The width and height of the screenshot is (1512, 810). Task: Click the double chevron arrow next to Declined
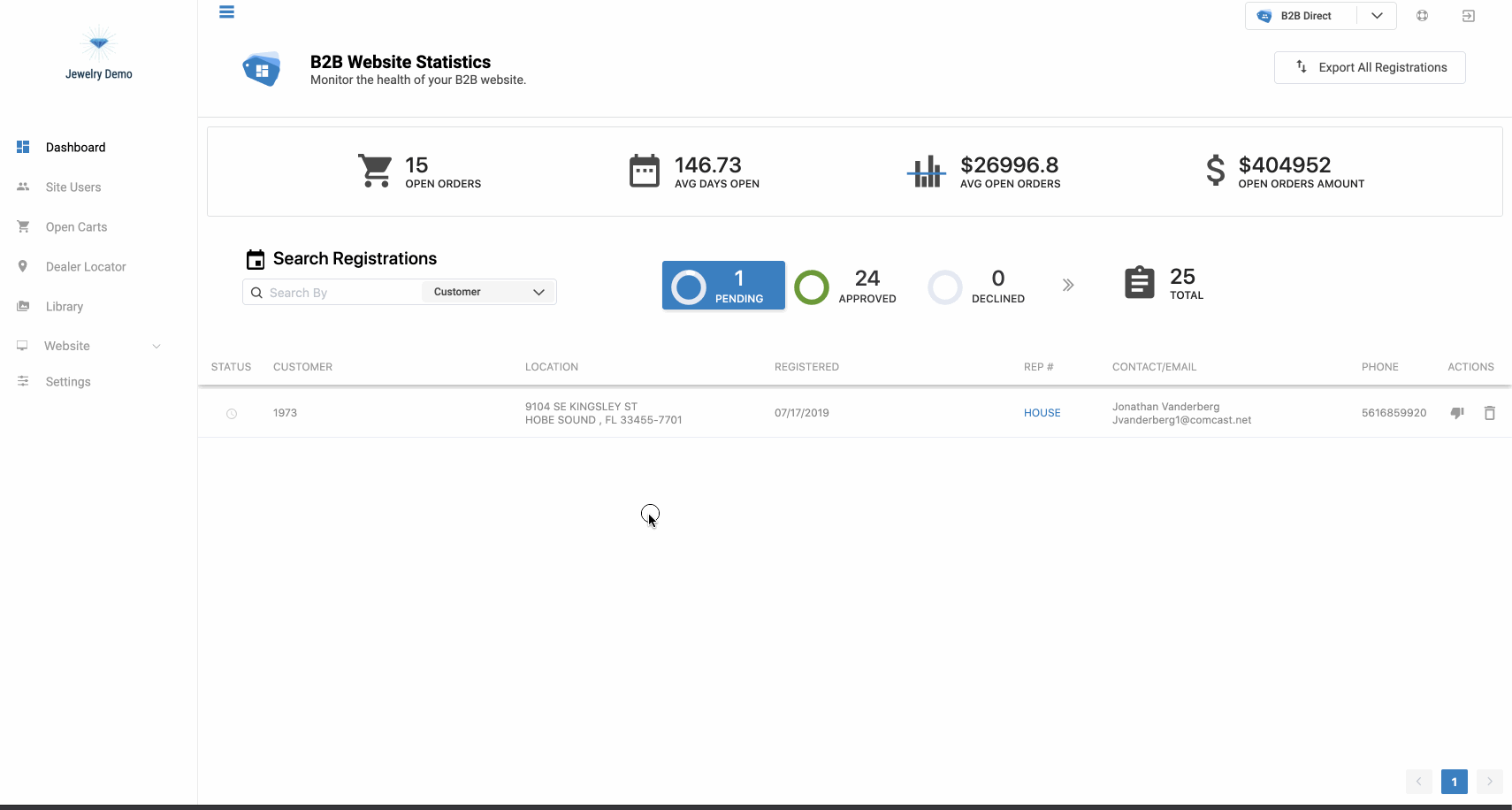click(x=1068, y=285)
